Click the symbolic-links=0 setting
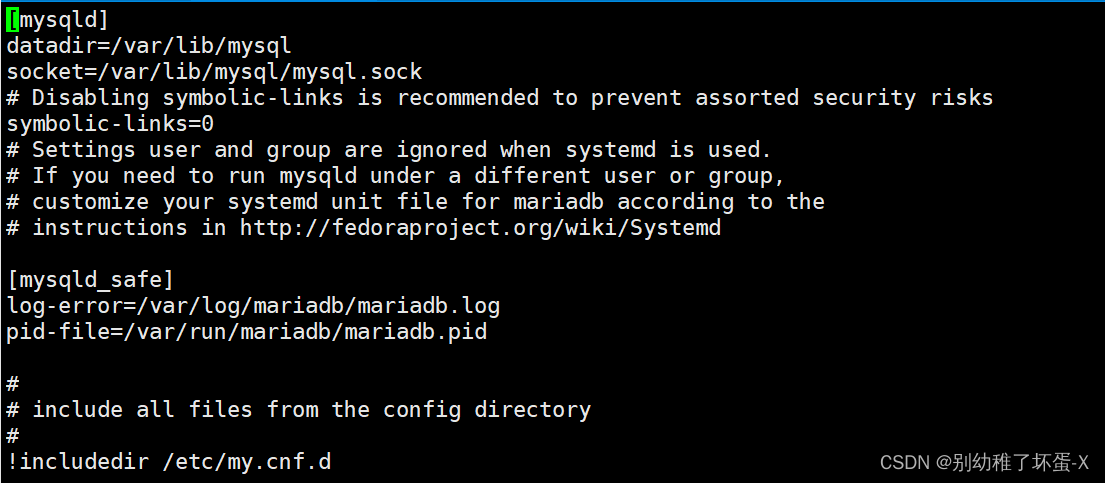The width and height of the screenshot is (1105, 483). pos(110,124)
